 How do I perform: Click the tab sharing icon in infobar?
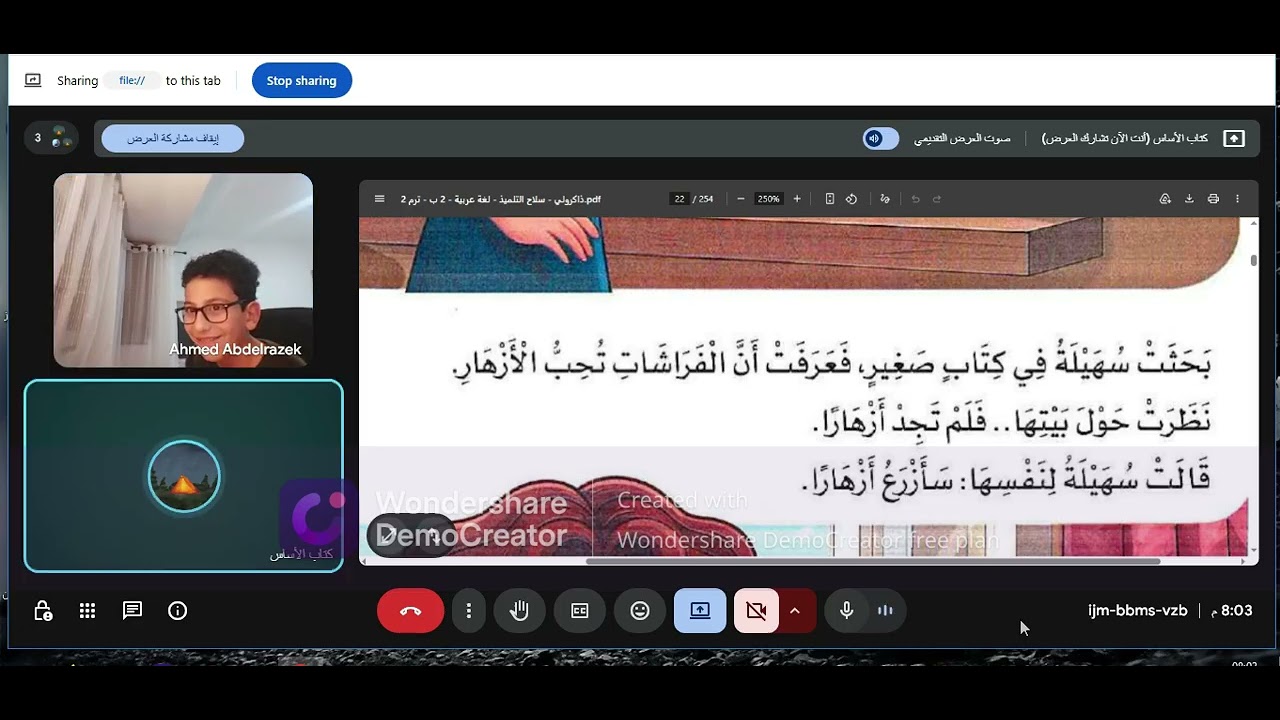click(33, 81)
